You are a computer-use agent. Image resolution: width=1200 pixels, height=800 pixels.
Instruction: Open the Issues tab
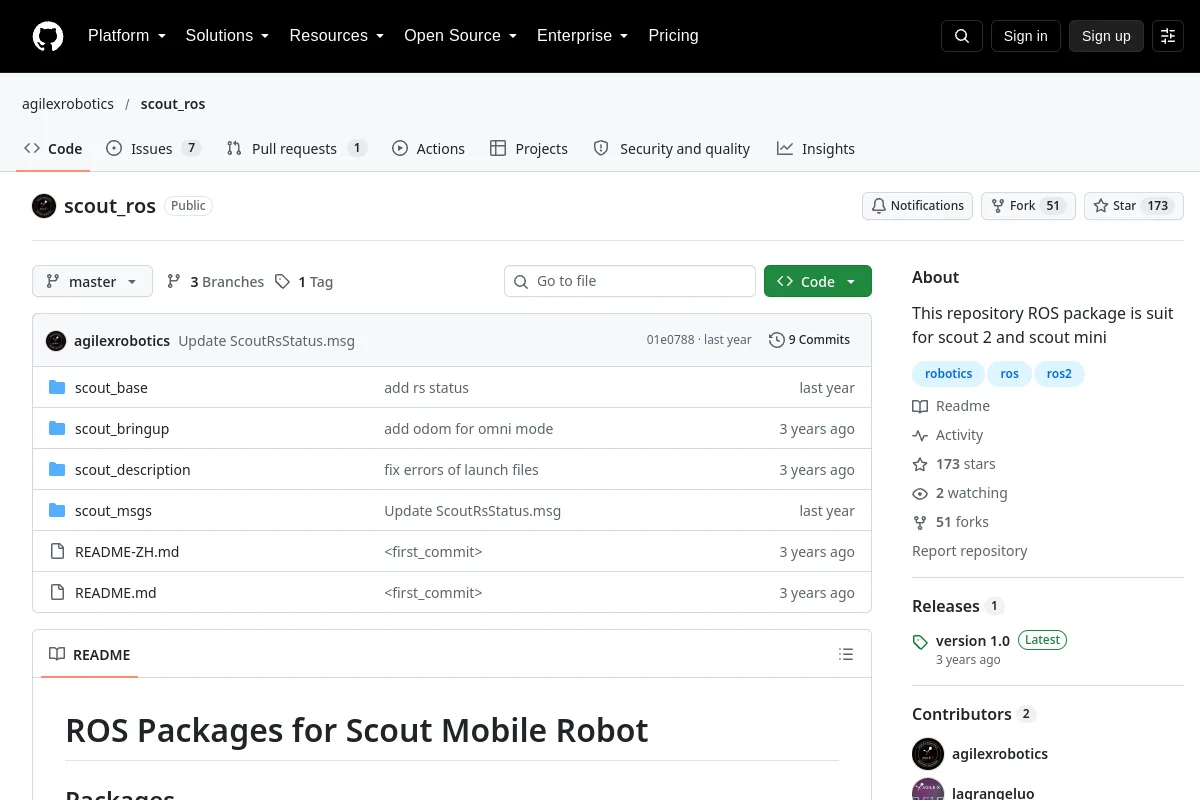point(154,149)
